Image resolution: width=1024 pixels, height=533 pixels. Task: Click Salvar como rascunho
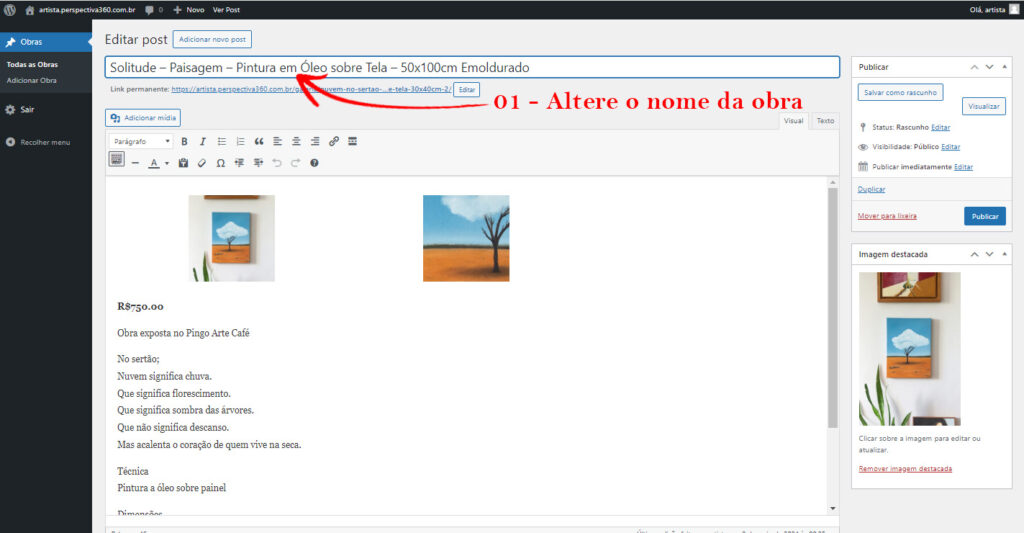tap(900, 93)
